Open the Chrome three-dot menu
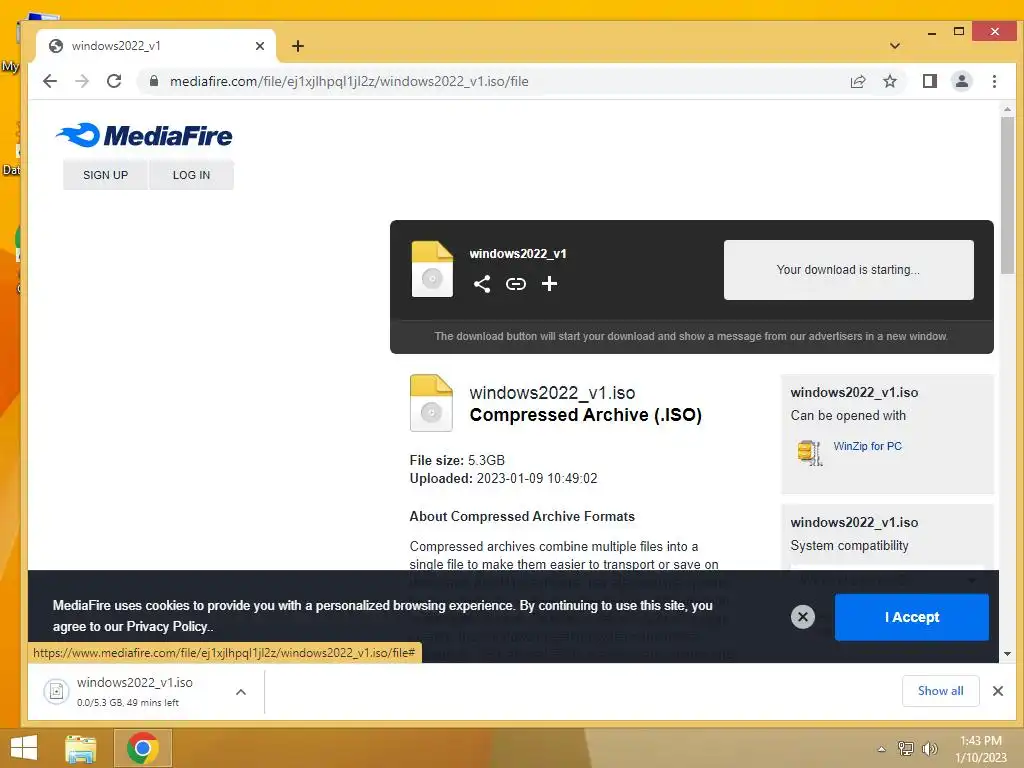Screen dimensions: 1024x768 pos(994,81)
